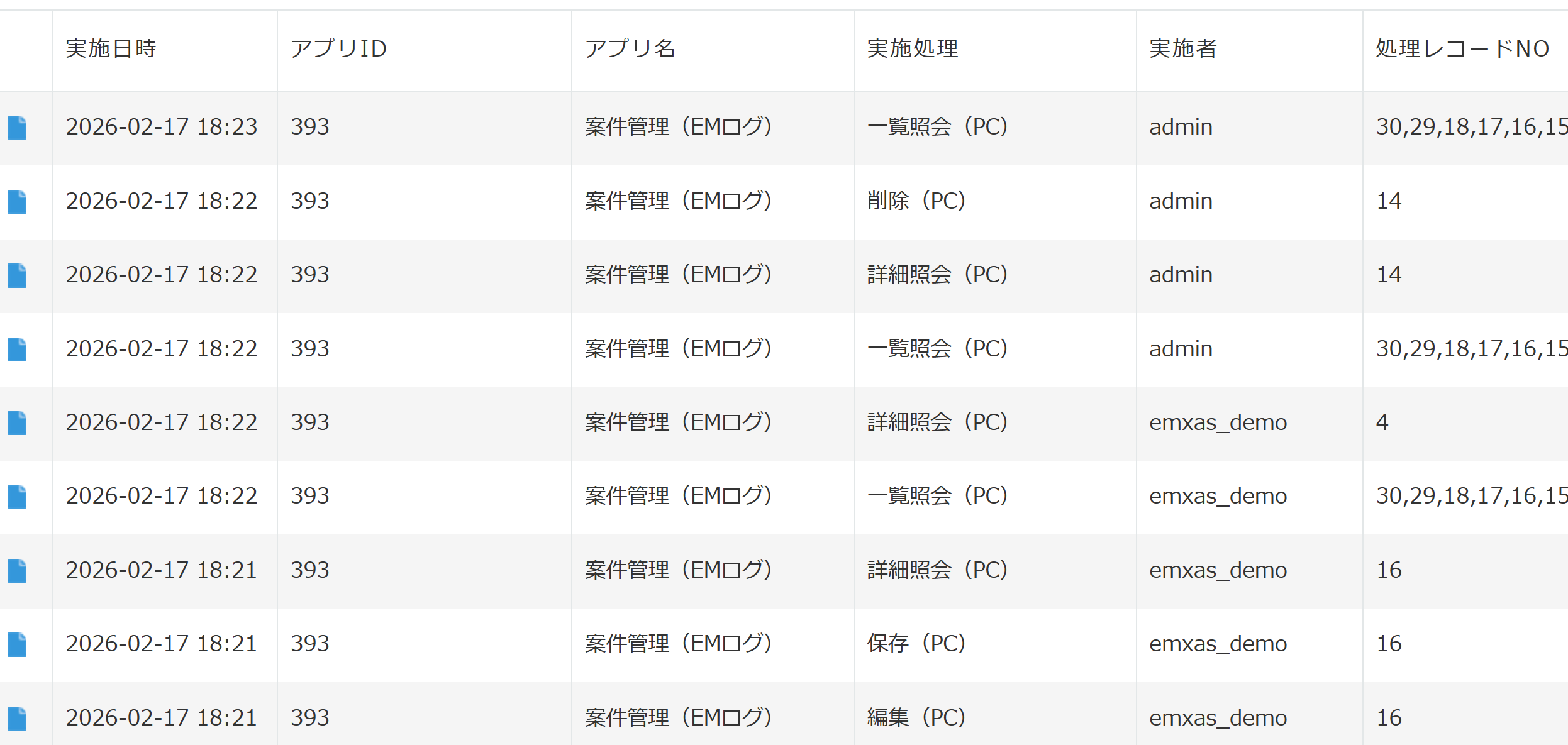Click the document icon in the 削除 (PC) row
This screenshot has width=1568, height=745.
17,202
